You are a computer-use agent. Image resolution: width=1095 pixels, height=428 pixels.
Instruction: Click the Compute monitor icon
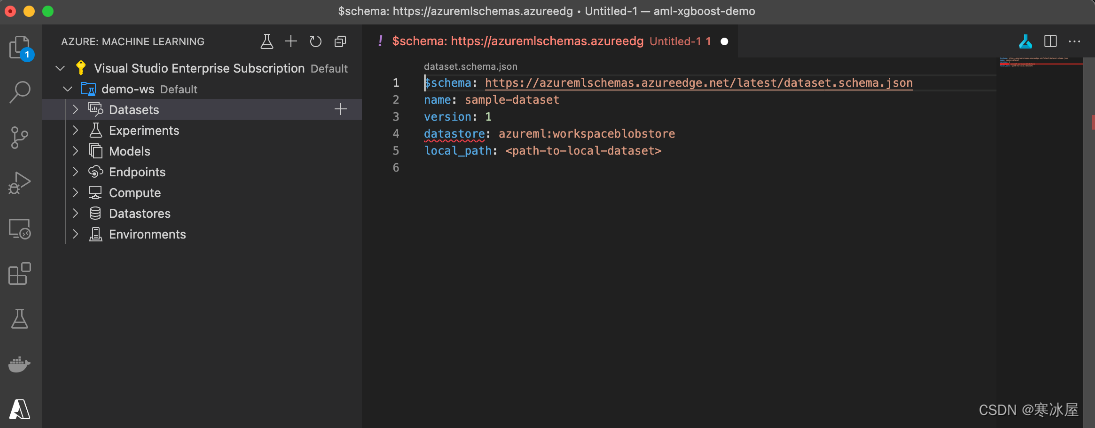pos(96,192)
